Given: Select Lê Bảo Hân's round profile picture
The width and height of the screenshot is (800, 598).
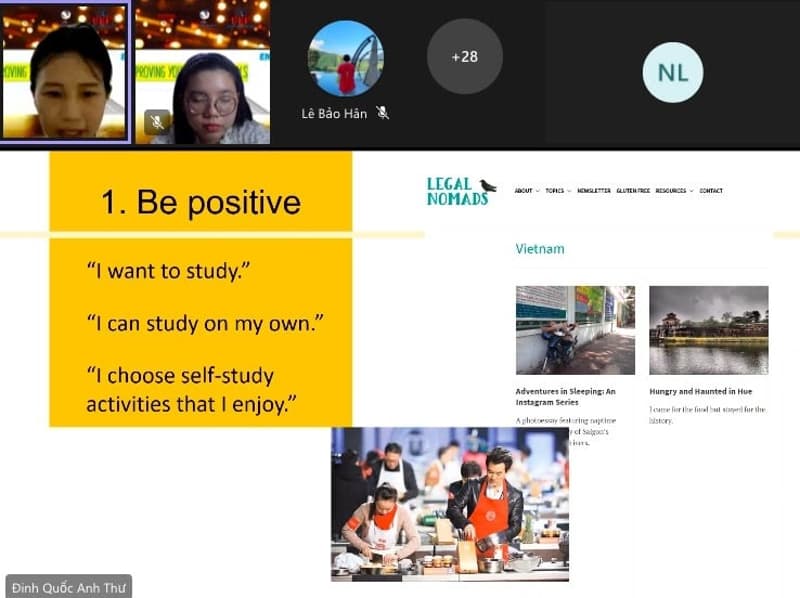Looking at the screenshot, I should 345,58.
